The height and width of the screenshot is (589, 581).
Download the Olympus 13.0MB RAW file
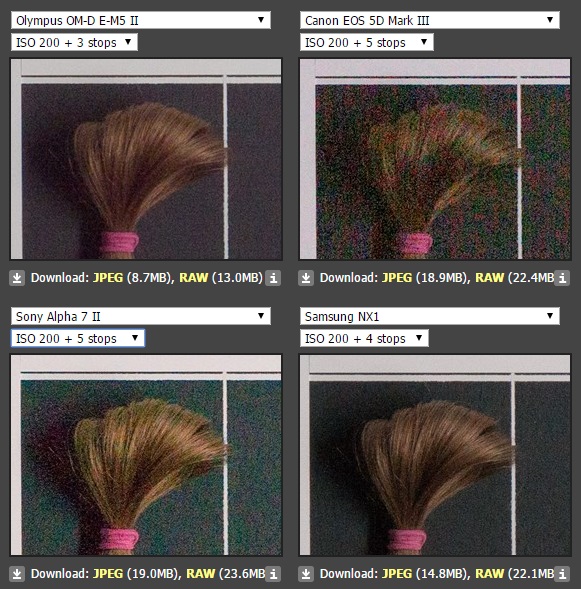click(x=193, y=278)
